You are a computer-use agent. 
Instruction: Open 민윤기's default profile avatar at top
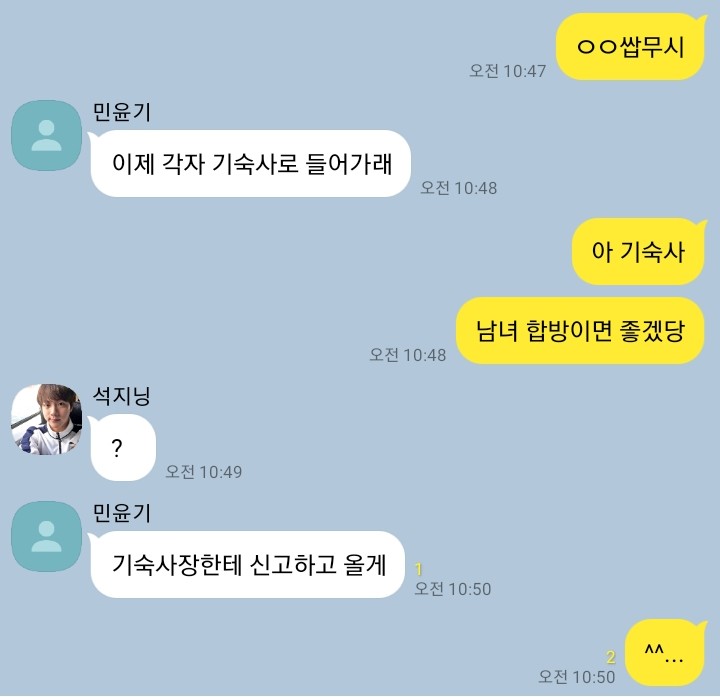pos(46,135)
